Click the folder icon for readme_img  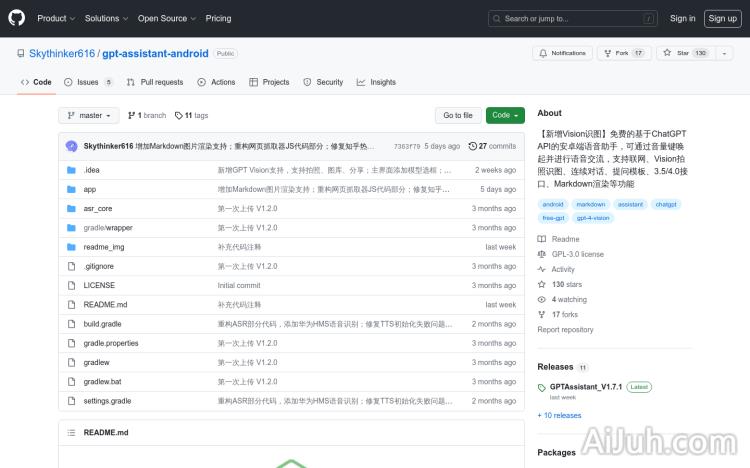[71, 247]
